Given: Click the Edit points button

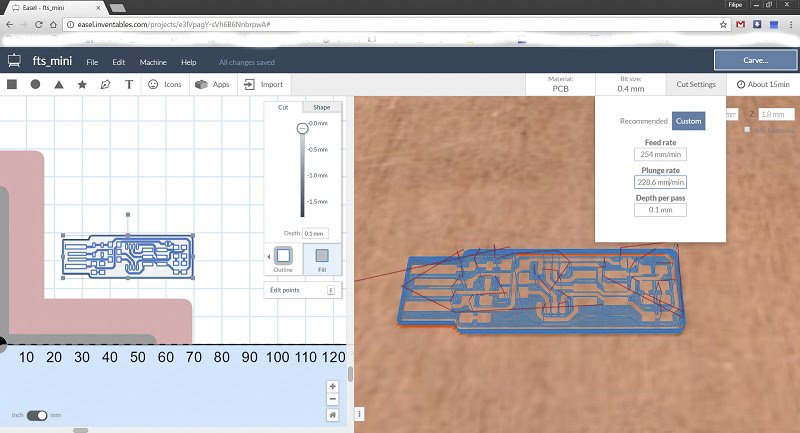Looking at the screenshot, I should tap(302, 290).
